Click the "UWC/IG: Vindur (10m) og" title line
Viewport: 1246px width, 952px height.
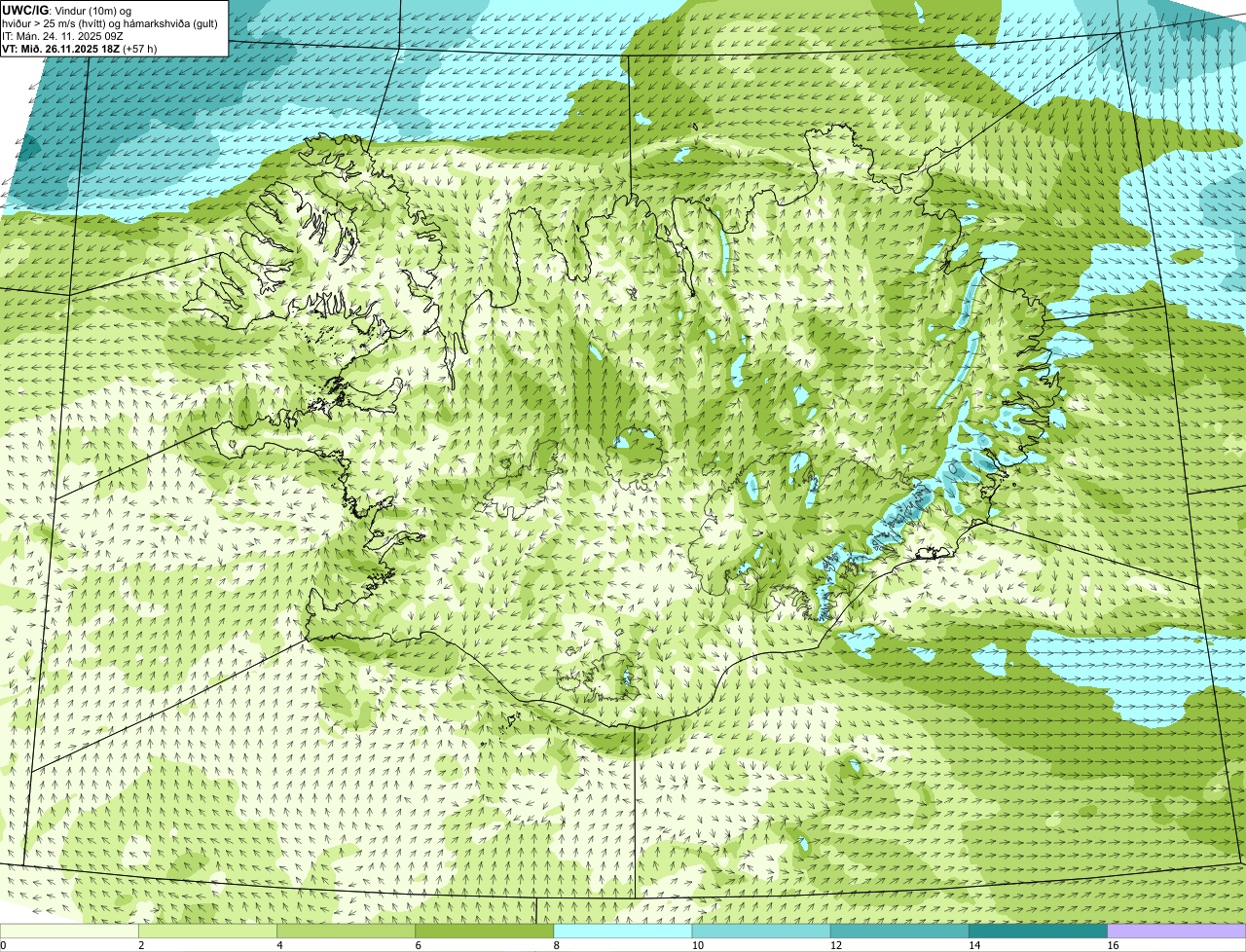click(67, 10)
